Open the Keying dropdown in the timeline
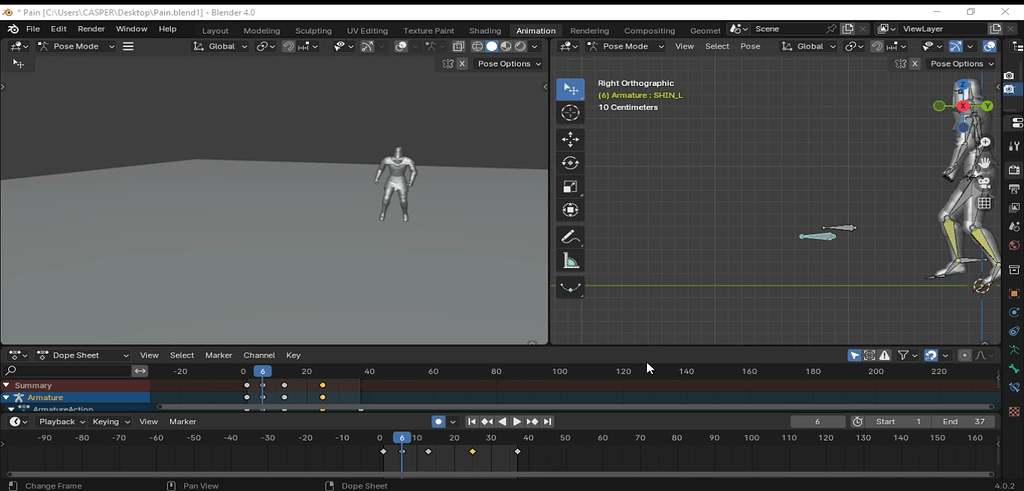 point(110,422)
